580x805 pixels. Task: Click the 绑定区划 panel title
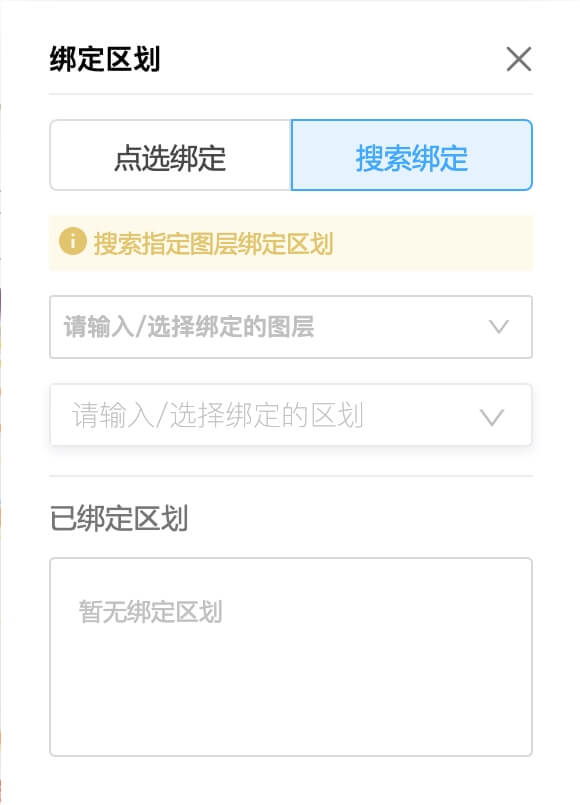pyautogui.click(x=105, y=59)
